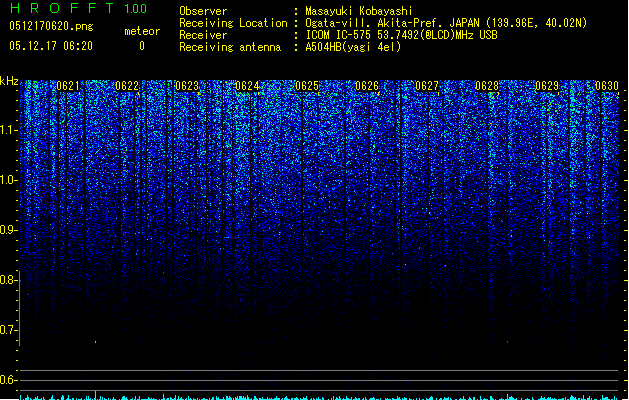Click the 0629 time marker
Viewport: 629px width, 400px height.
547,86
